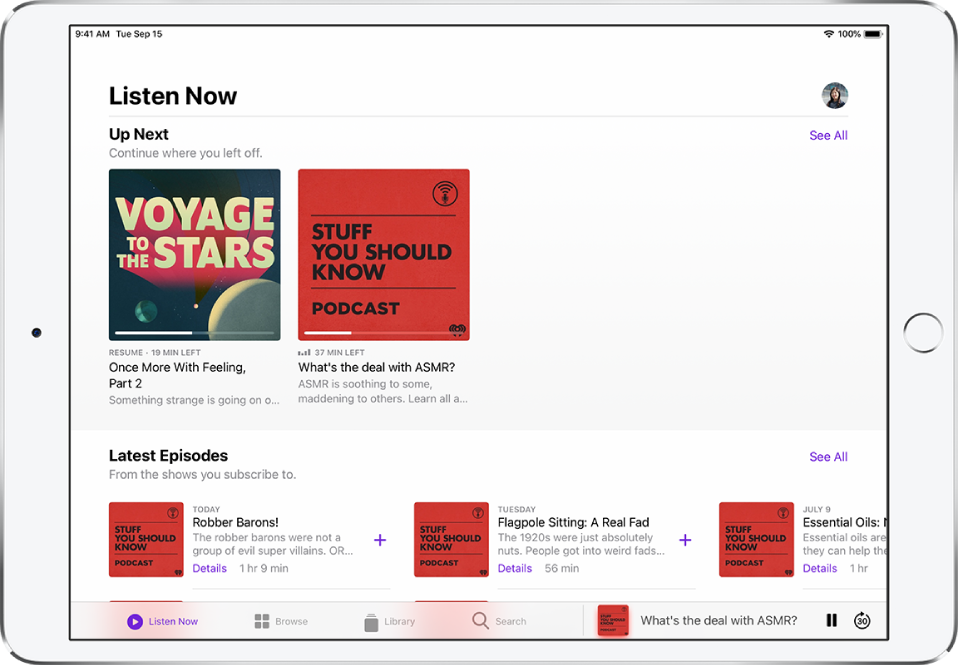This screenshot has width=958, height=666.
Task: Open Search via the magnifying glass icon
Action: coord(480,620)
